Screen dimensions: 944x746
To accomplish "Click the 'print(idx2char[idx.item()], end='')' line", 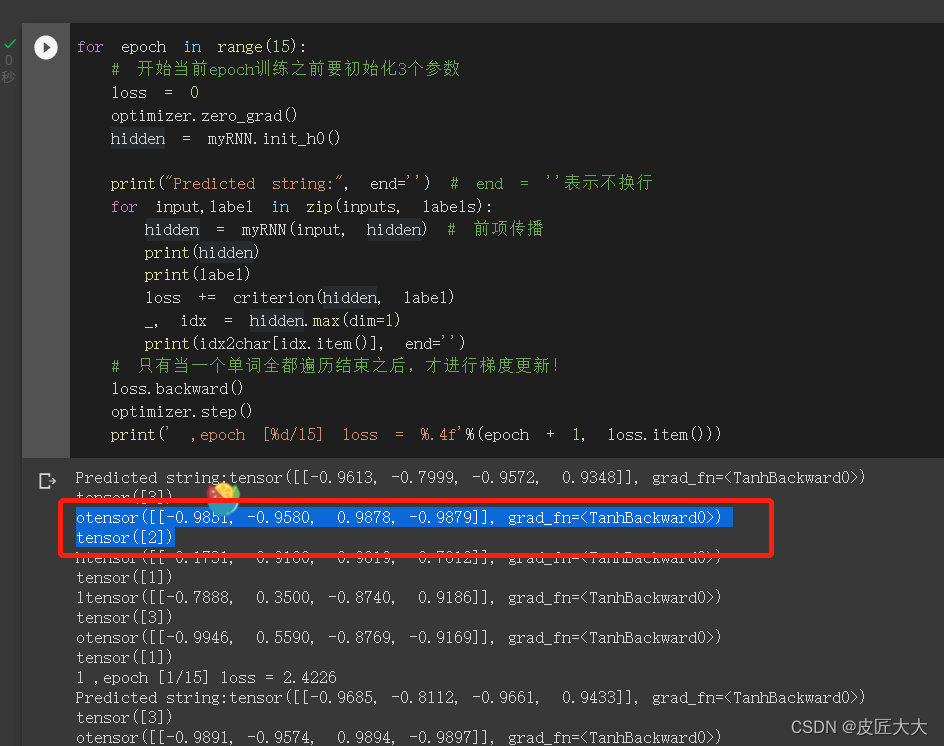I will tap(305, 344).
